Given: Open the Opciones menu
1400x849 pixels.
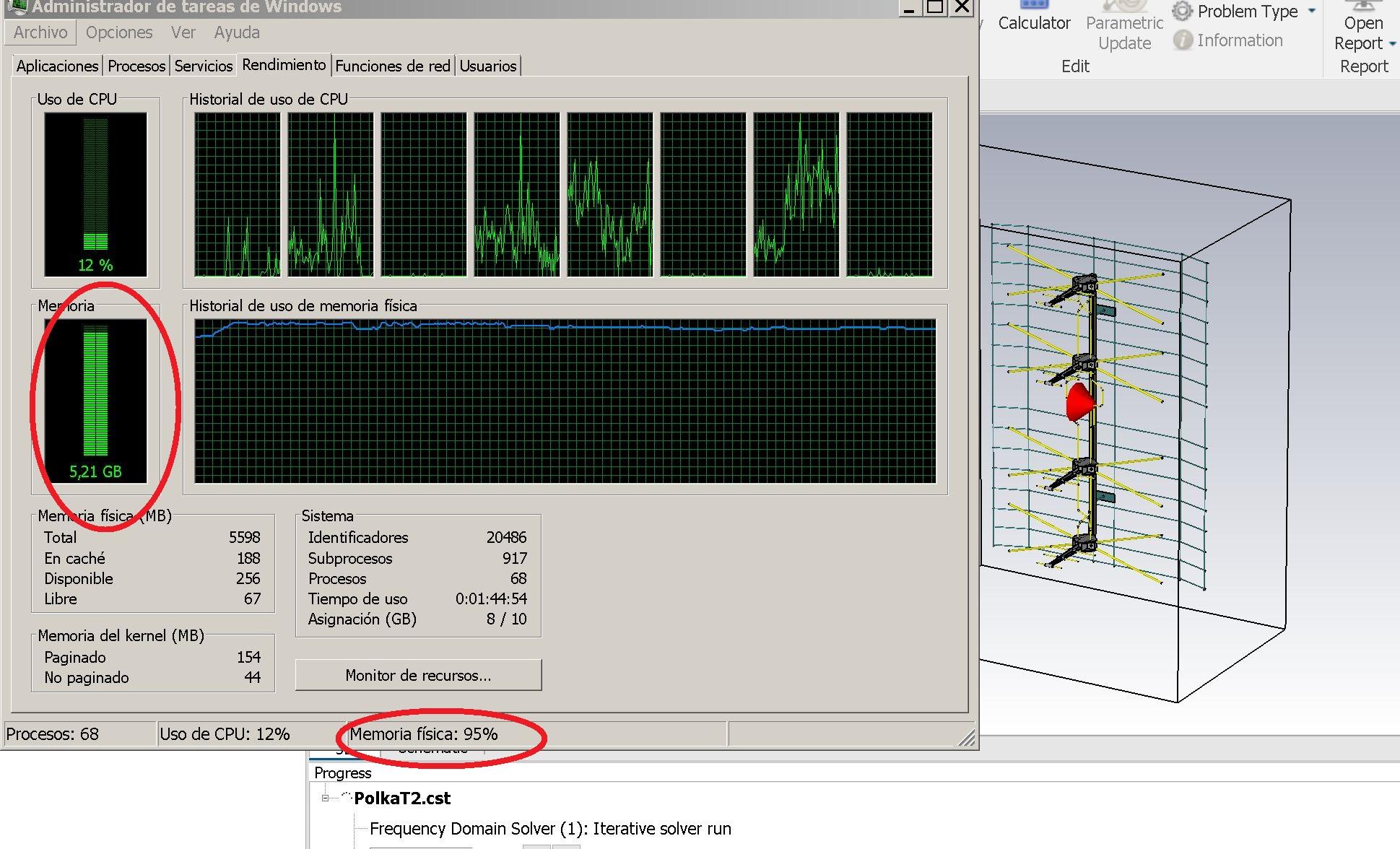Looking at the screenshot, I should [119, 32].
